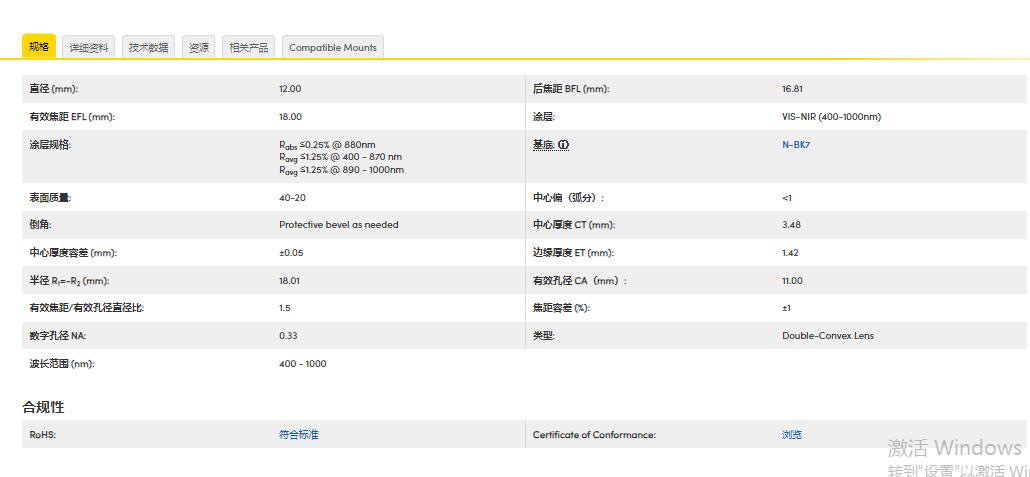This screenshot has height=477, width=1030.
Task: Open the N-BK7 substrate link
Action: point(796,145)
